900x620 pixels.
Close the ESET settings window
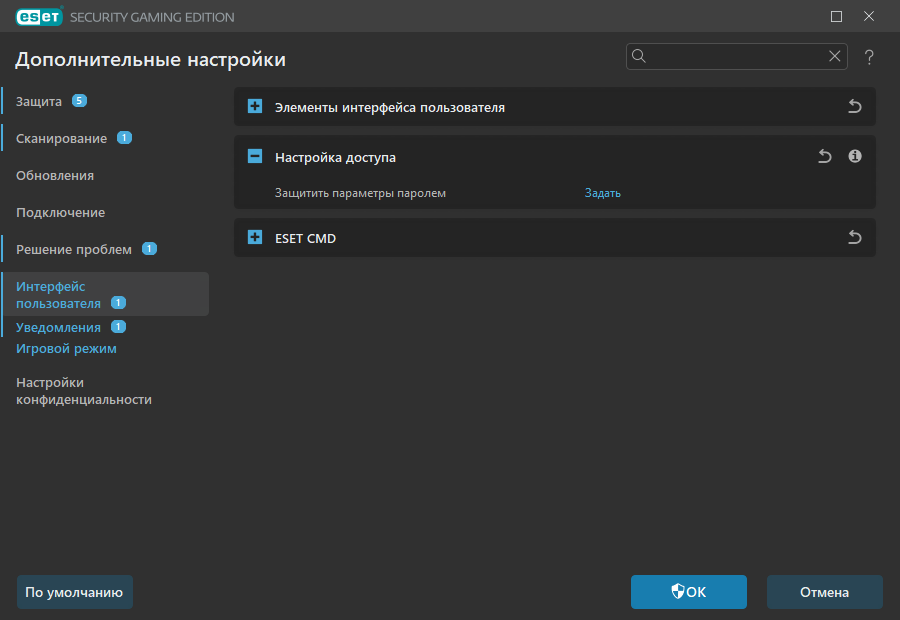[x=869, y=17]
